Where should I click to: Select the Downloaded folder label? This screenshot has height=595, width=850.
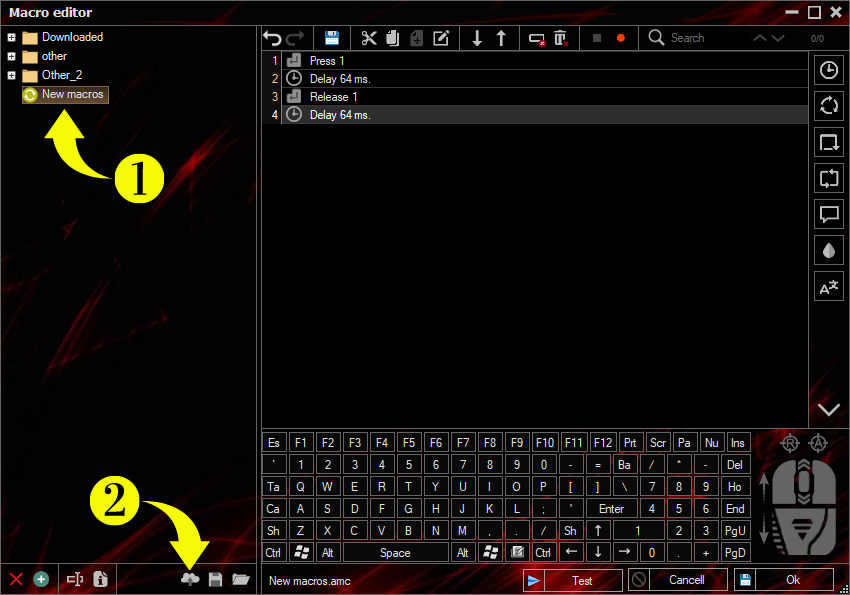[72, 37]
